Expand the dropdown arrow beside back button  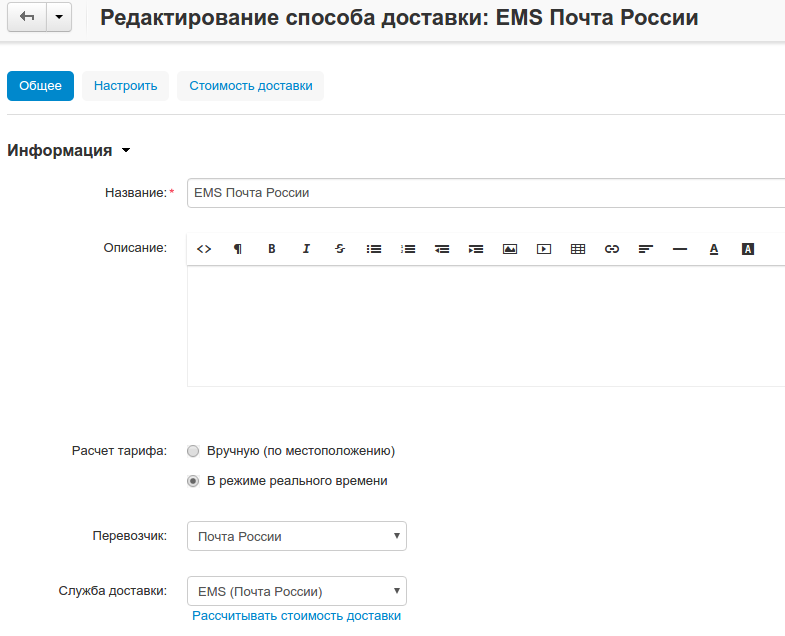[x=59, y=18]
